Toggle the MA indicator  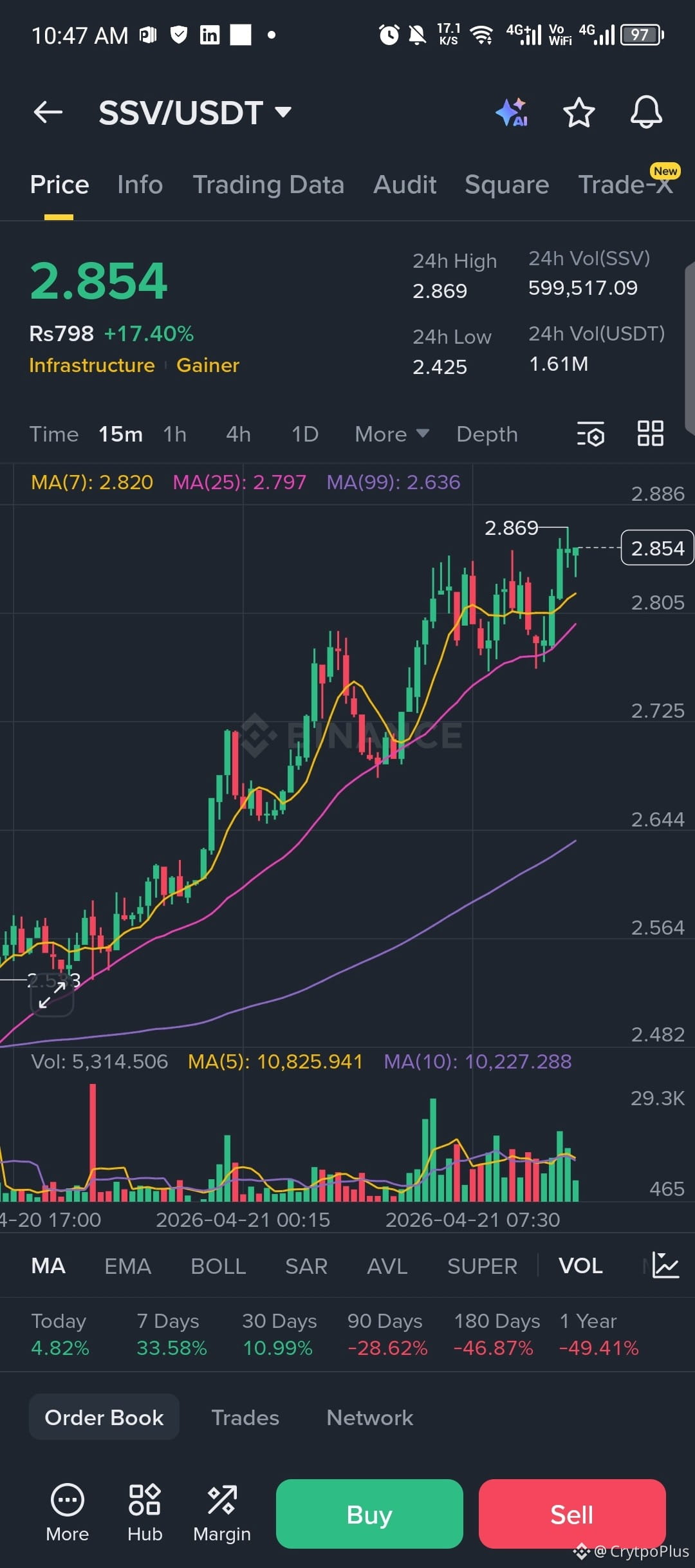[x=48, y=1265]
